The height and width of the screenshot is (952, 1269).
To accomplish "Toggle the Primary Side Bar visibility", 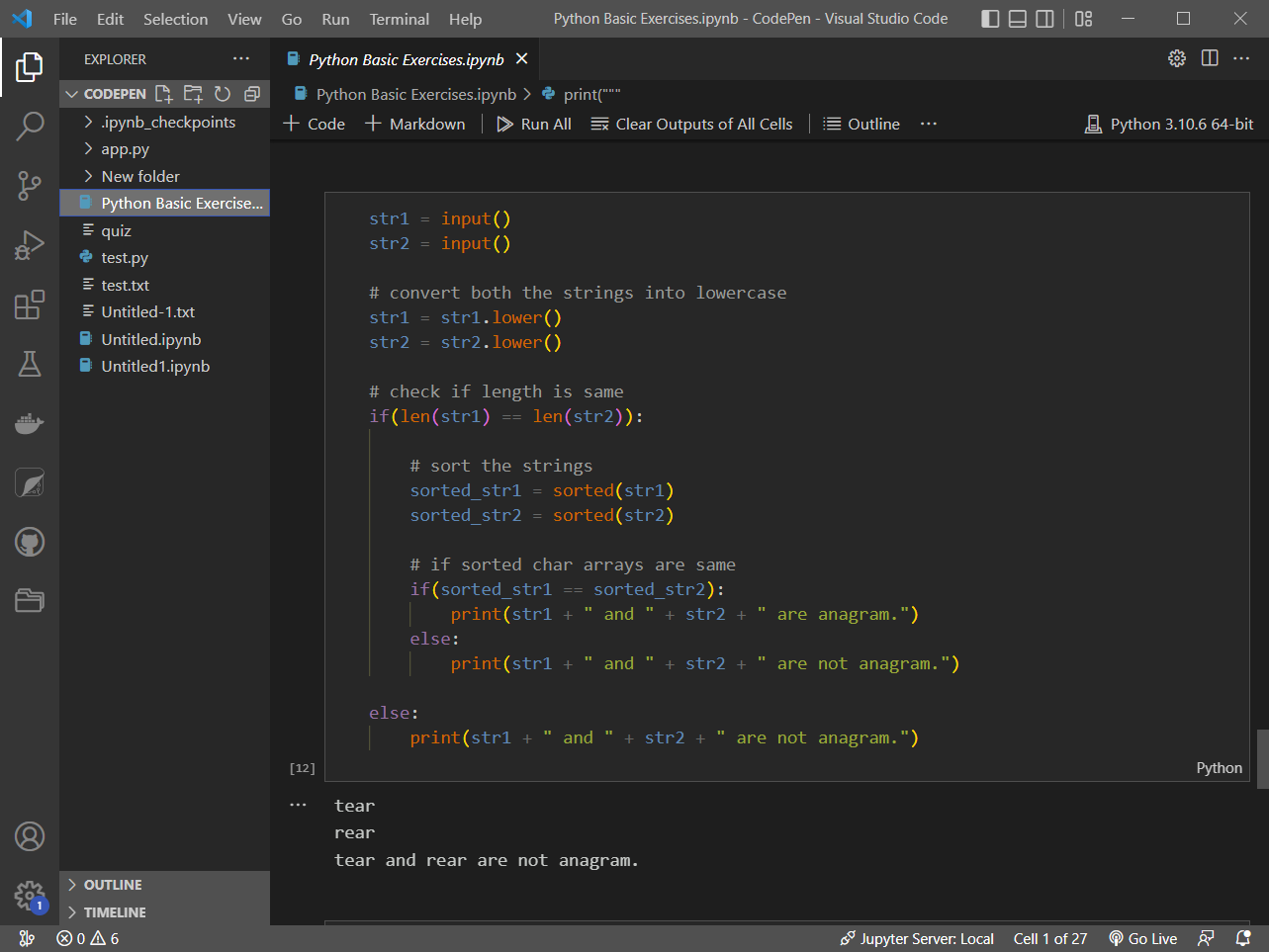I will pos(988,18).
